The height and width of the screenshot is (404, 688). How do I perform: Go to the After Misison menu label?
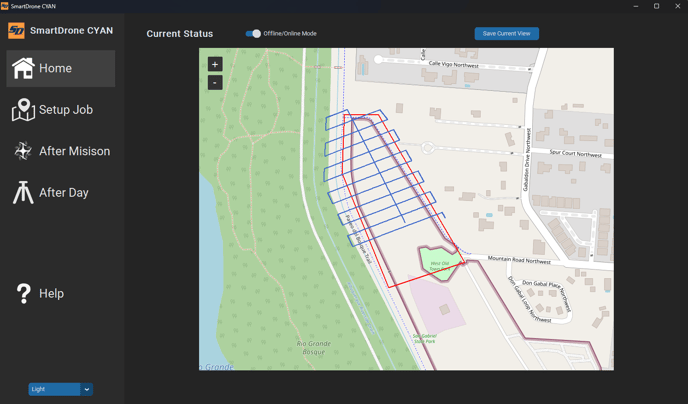(x=75, y=151)
